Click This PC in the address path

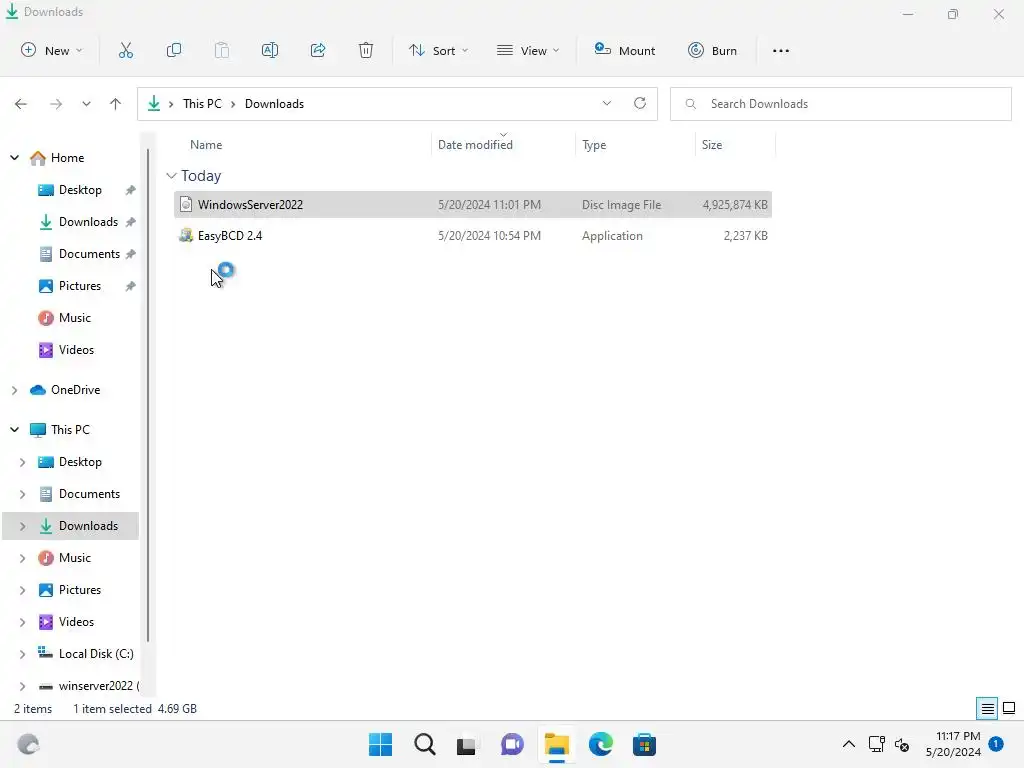tap(202, 104)
